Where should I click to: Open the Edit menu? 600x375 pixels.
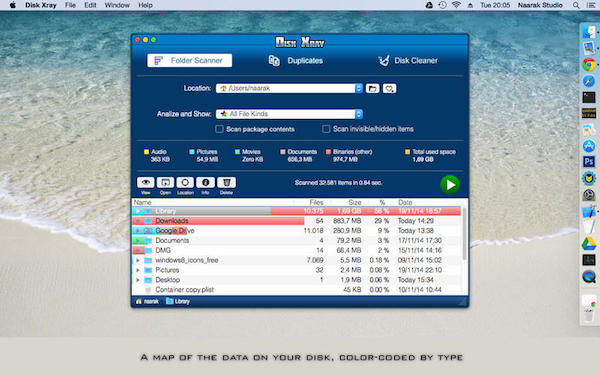tap(90, 5)
